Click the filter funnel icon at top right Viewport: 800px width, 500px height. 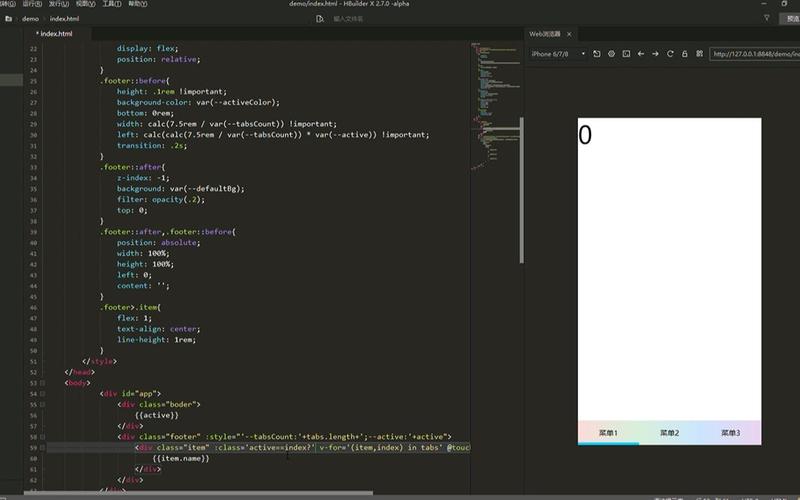tap(766, 18)
